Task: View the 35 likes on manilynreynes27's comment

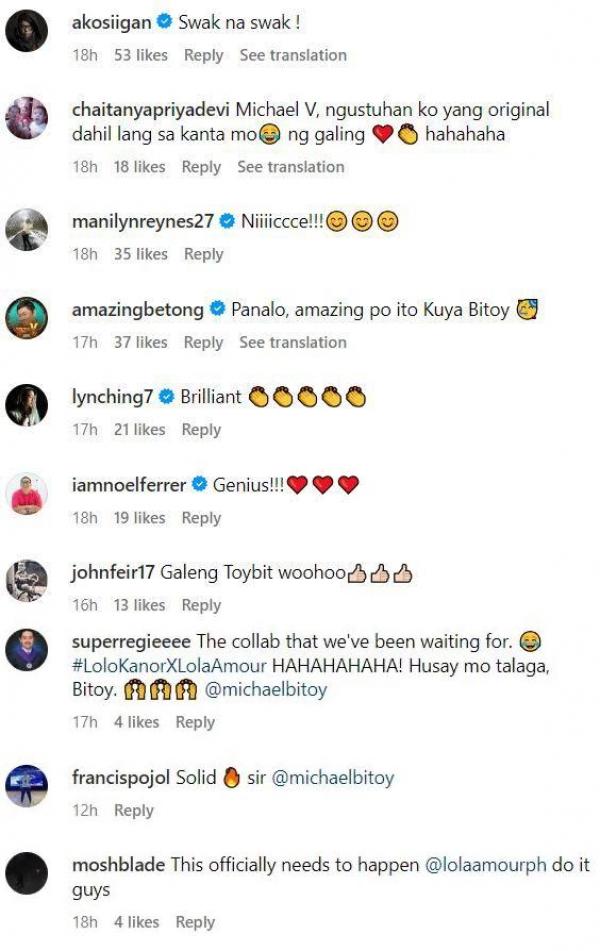Action: click(140, 254)
